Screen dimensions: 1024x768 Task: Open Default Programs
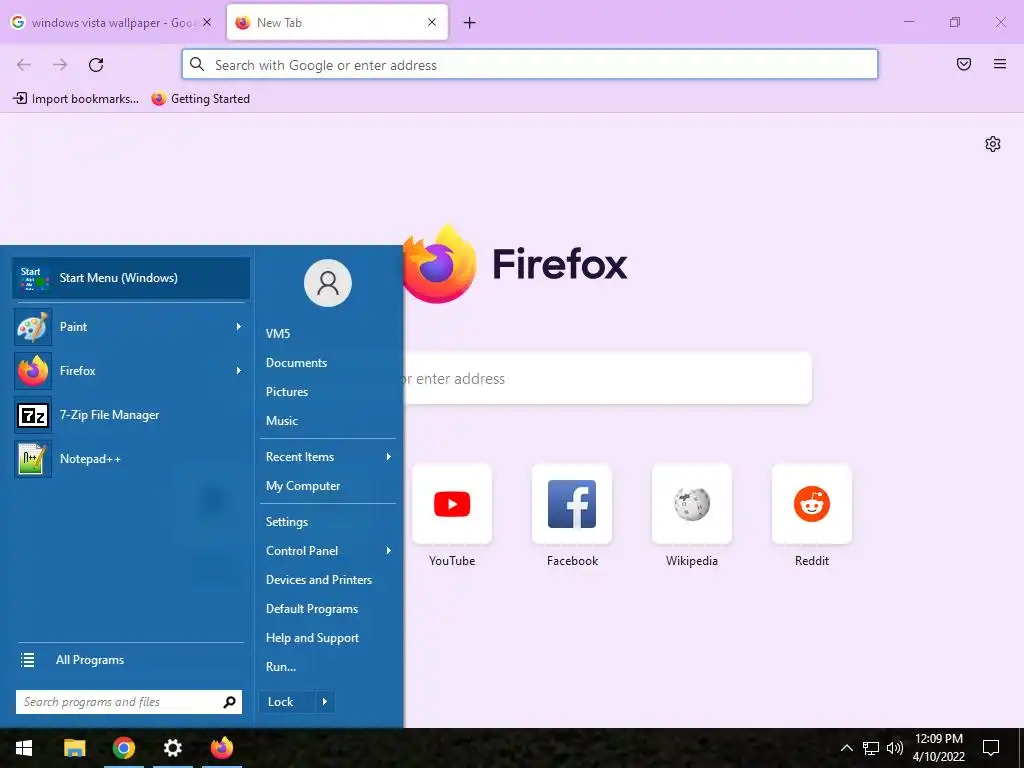click(312, 609)
